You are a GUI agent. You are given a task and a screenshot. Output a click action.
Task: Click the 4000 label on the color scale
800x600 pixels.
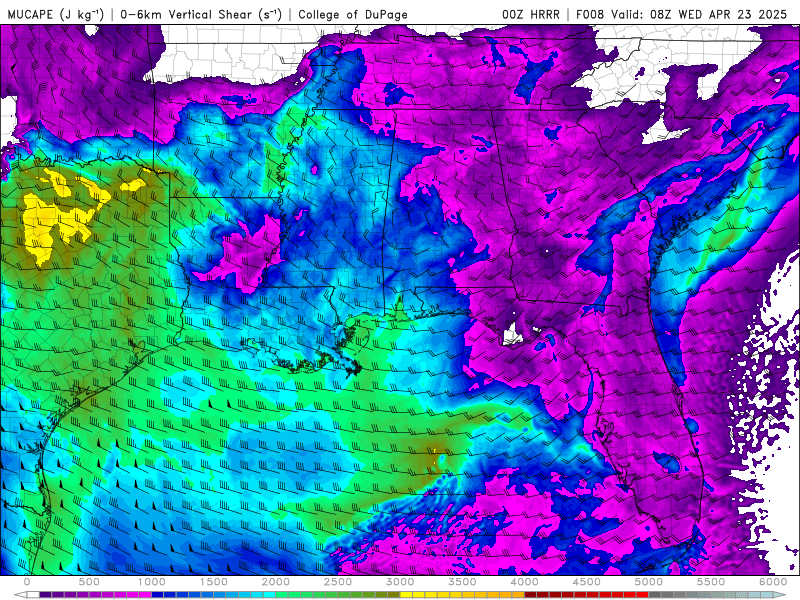tap(524, 582)
